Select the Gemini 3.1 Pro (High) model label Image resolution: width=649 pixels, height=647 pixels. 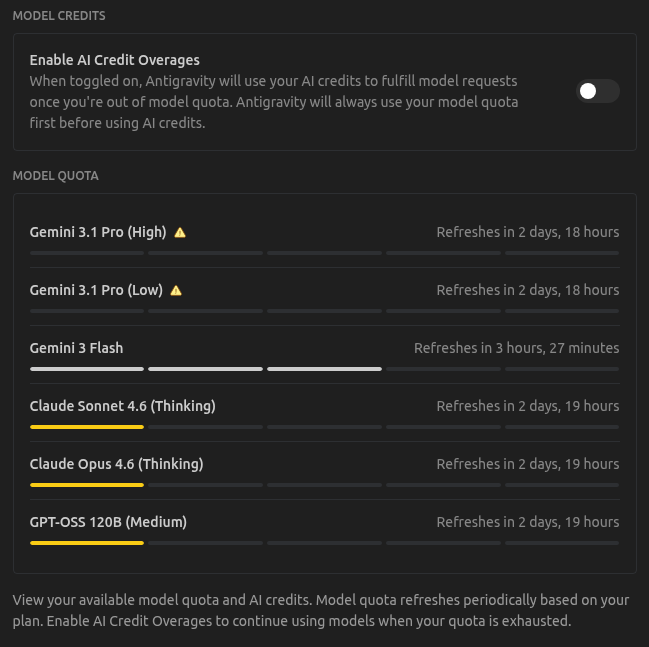tap(98, 232)
